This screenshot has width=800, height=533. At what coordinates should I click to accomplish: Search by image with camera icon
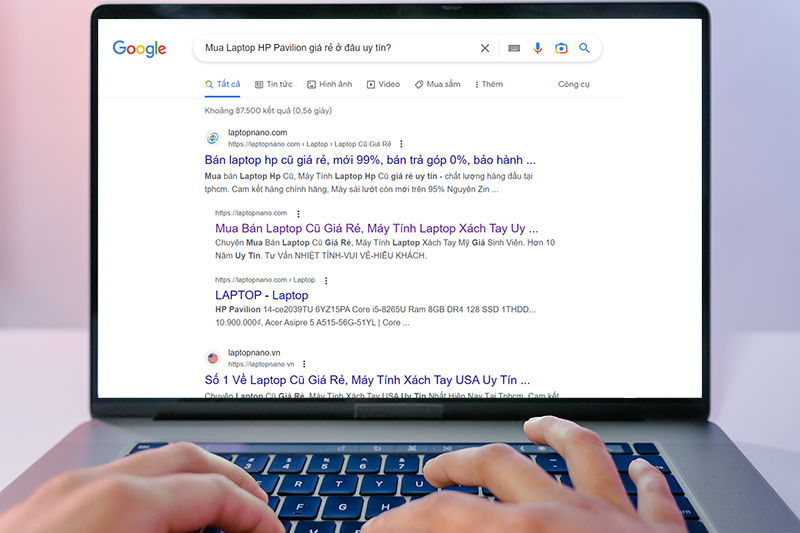[561, 48]
